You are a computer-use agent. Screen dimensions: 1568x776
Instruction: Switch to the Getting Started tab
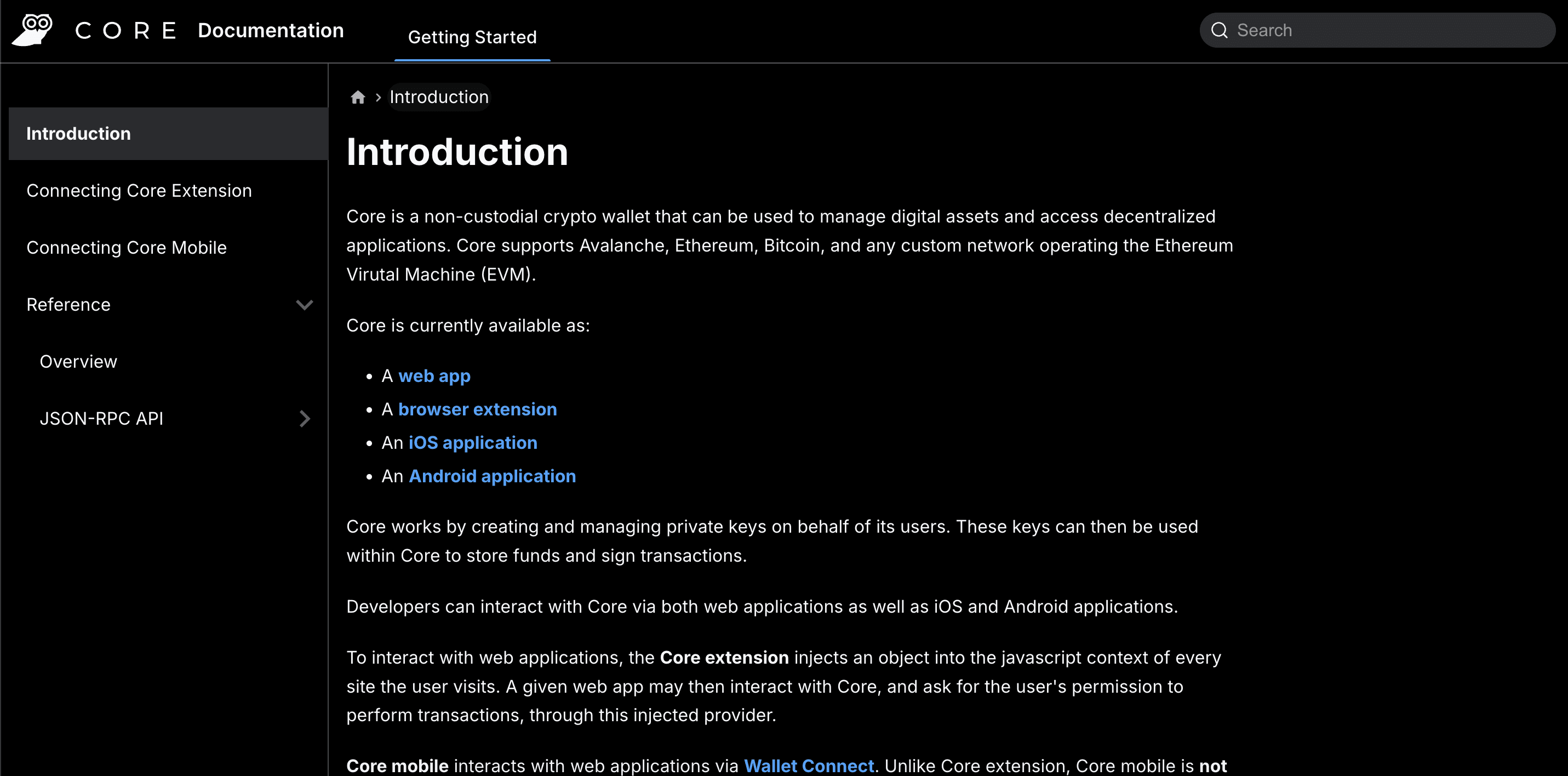tap(472, 37)
